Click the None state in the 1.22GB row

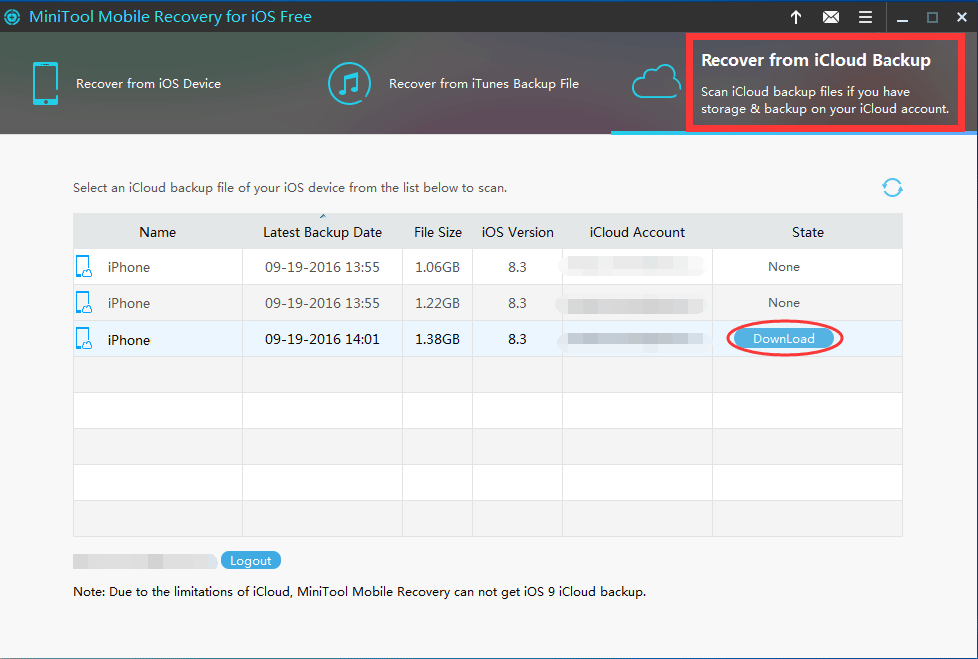coord(784,302)
